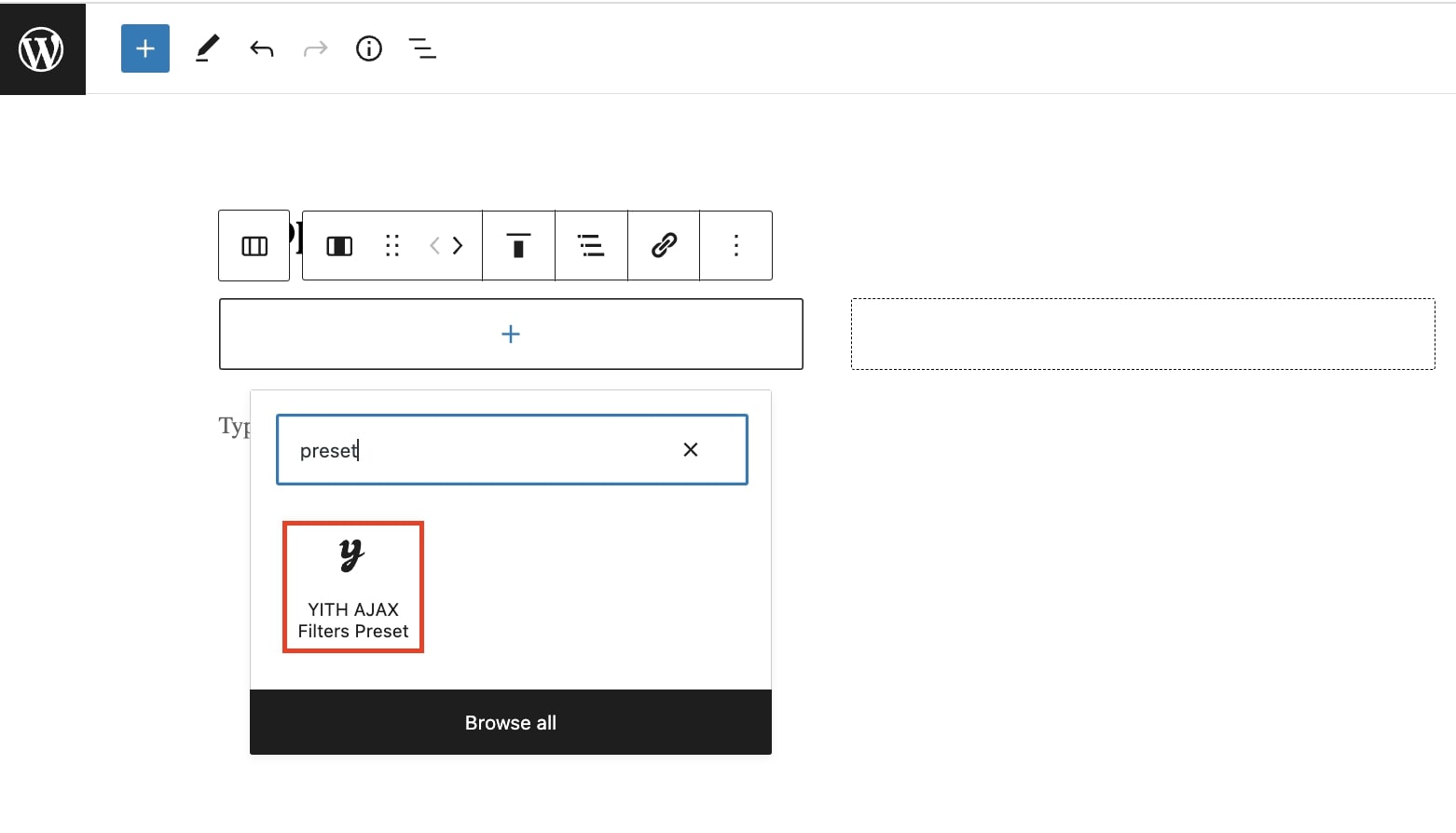Click the WordPress logo to exit editor
The width and height of the screenshot is (1456, 833).
tap(42, 48)
